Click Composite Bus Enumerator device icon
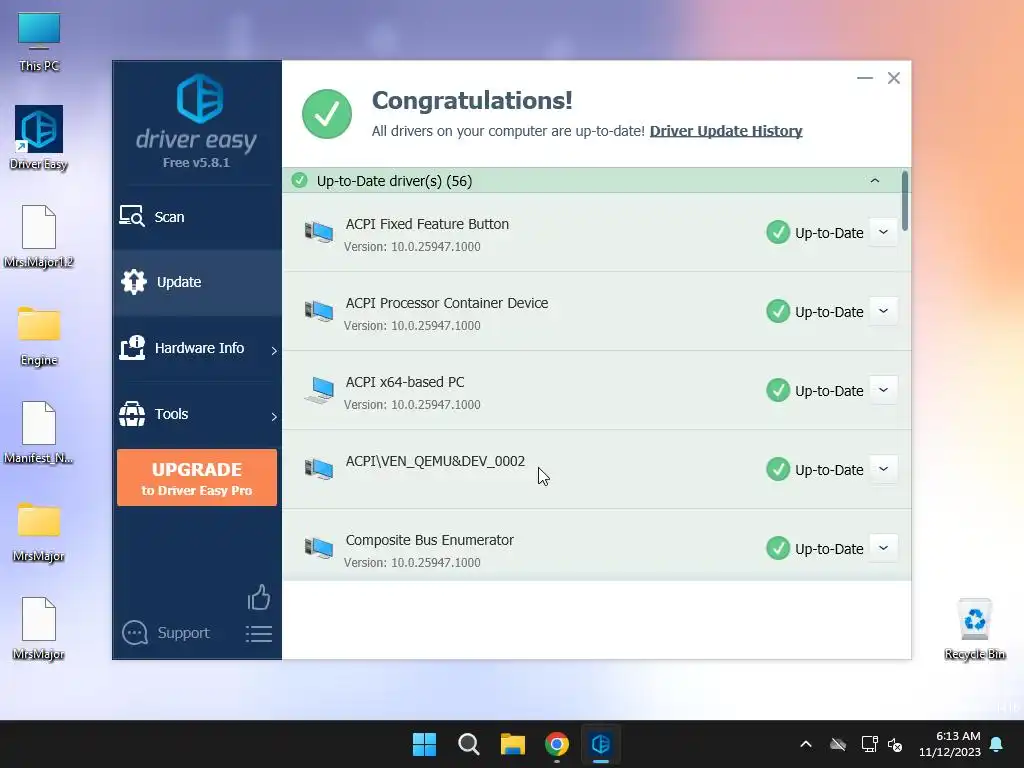This screenshot has width=1024, height=768. click(x=319, y=548)
